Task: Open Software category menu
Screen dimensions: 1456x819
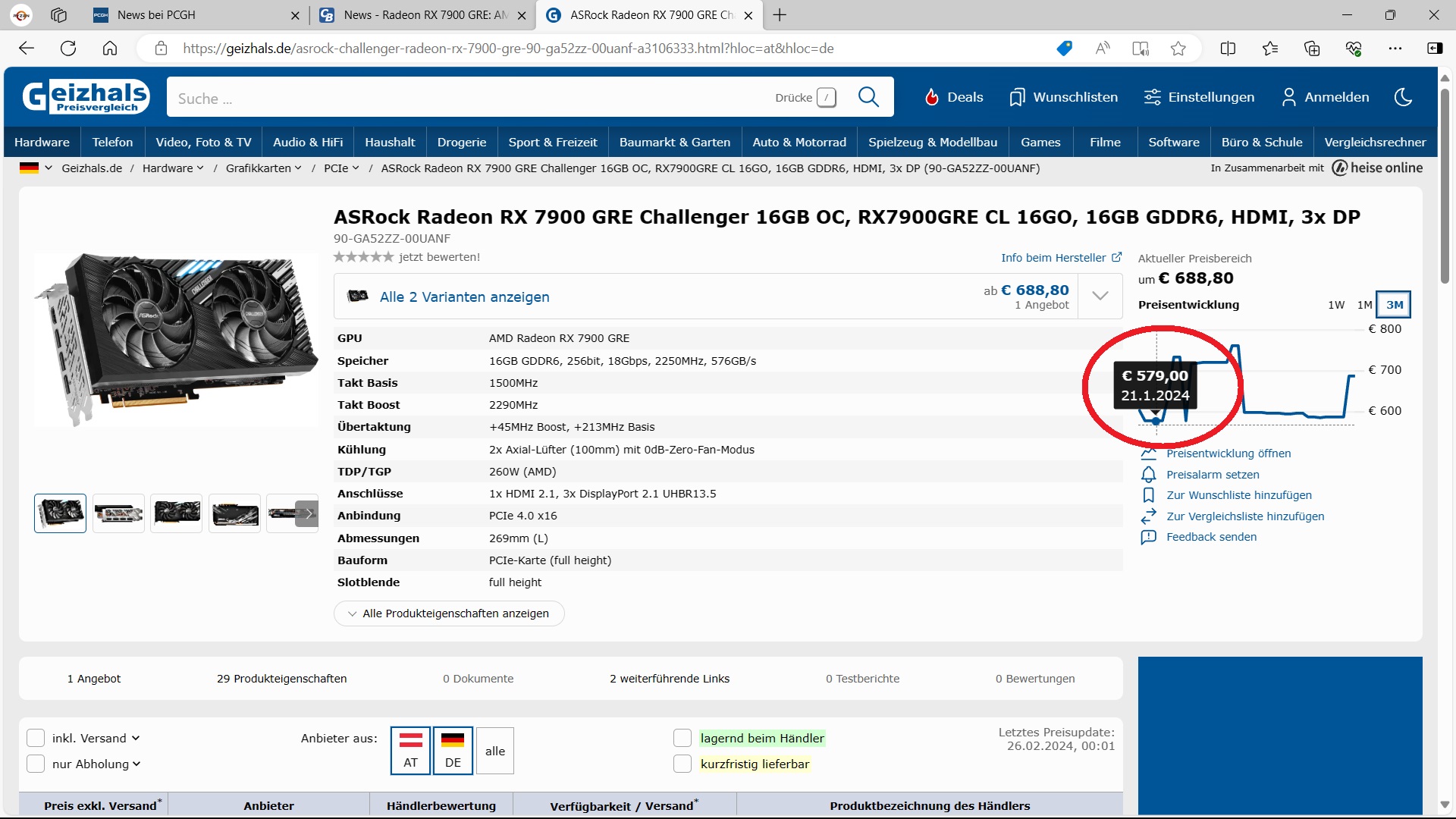Action: tap(1174, 142)
